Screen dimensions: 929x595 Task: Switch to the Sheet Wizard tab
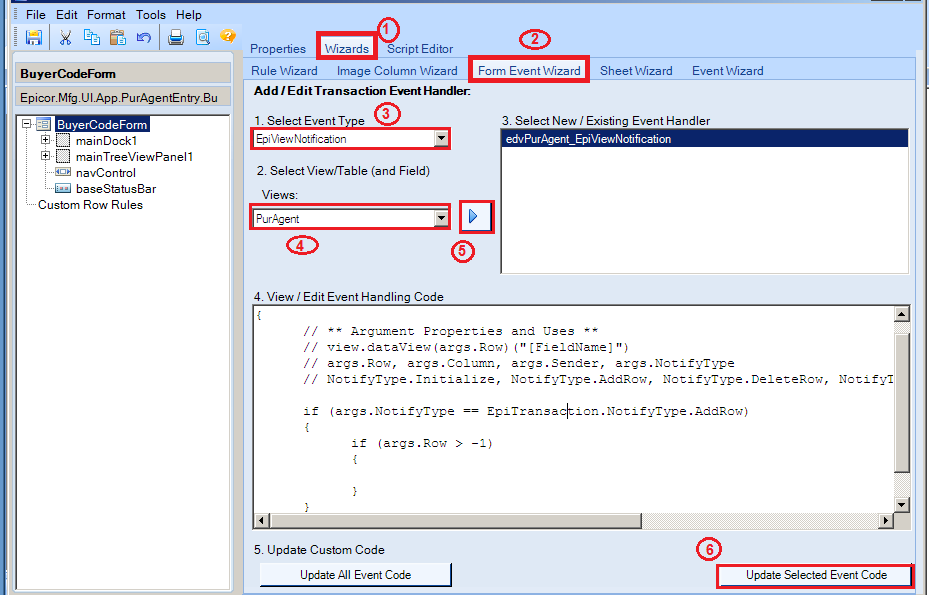coord(636,70)
